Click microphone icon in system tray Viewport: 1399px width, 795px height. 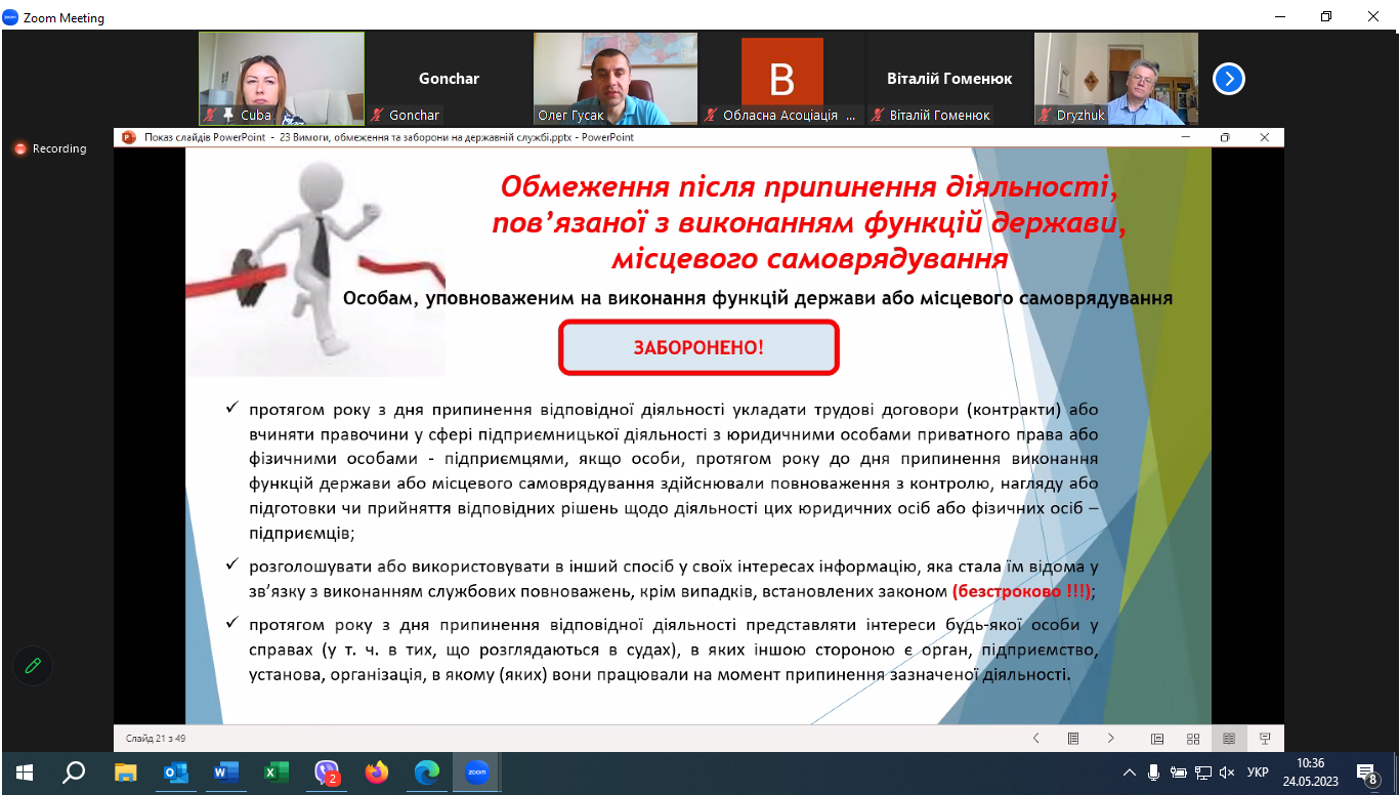1153,773
